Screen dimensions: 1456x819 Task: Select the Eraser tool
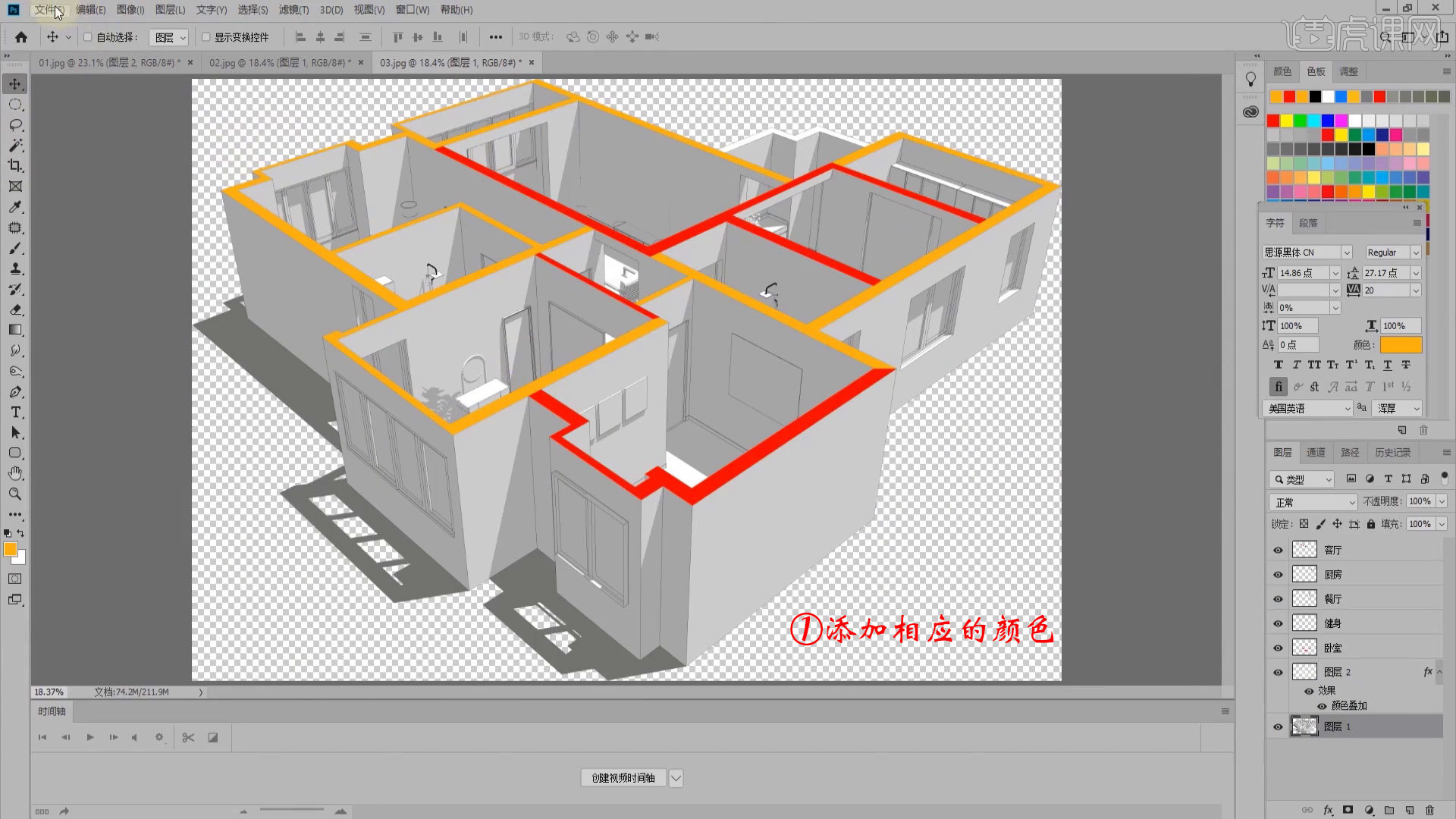[x=15, y=309]
